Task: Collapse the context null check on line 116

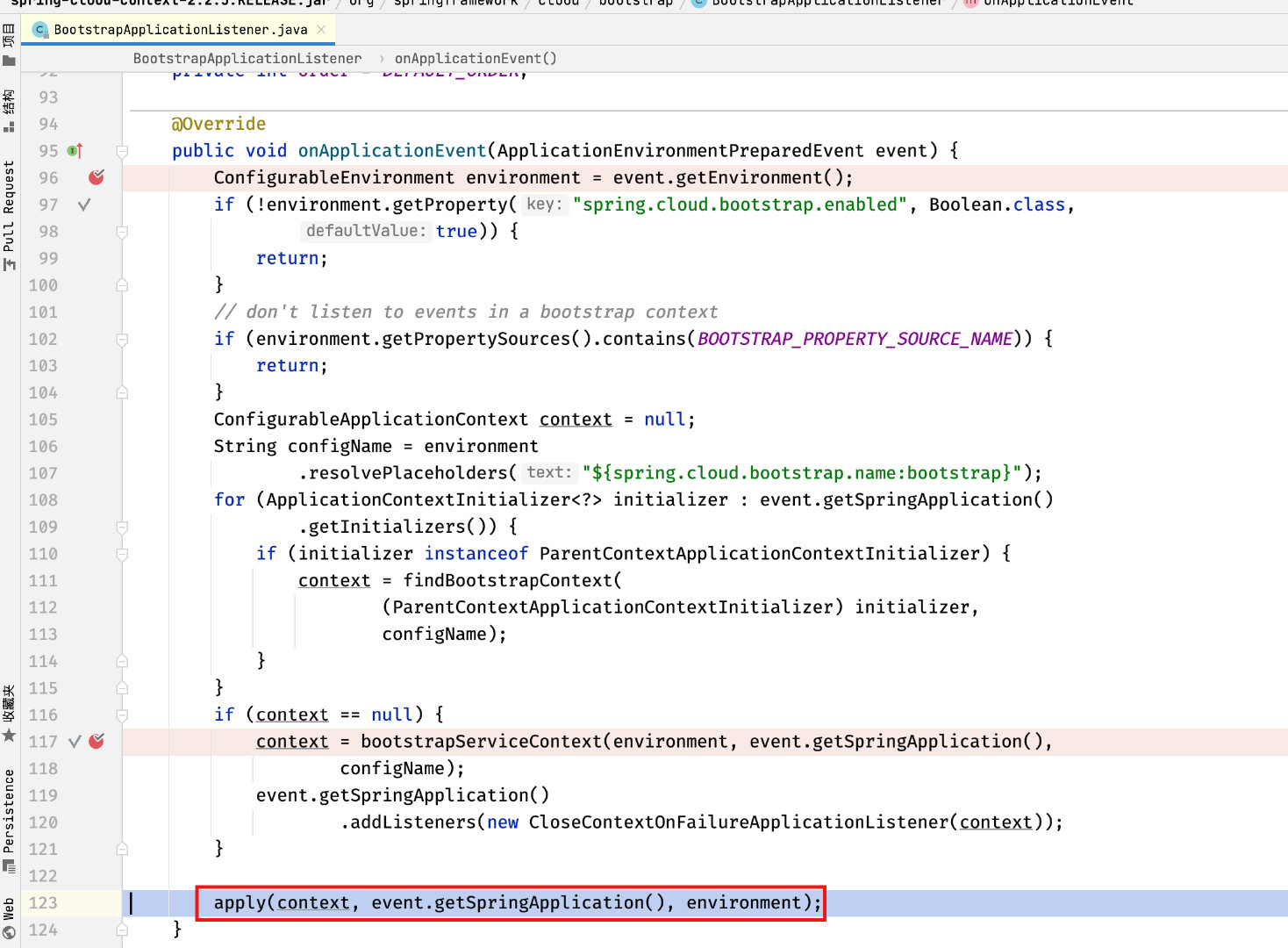Action: [122, 715]
